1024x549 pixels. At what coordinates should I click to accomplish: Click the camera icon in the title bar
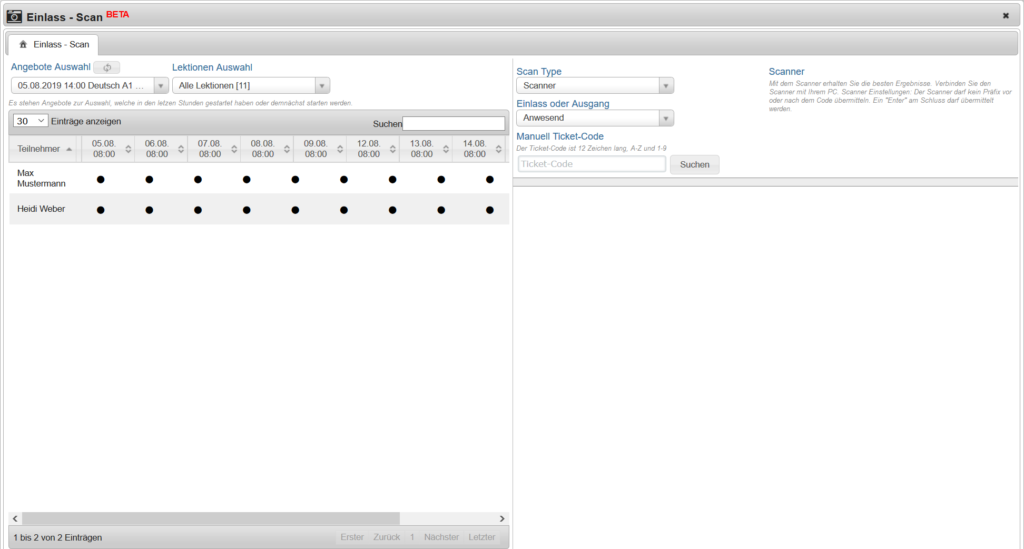coord(14,15)
